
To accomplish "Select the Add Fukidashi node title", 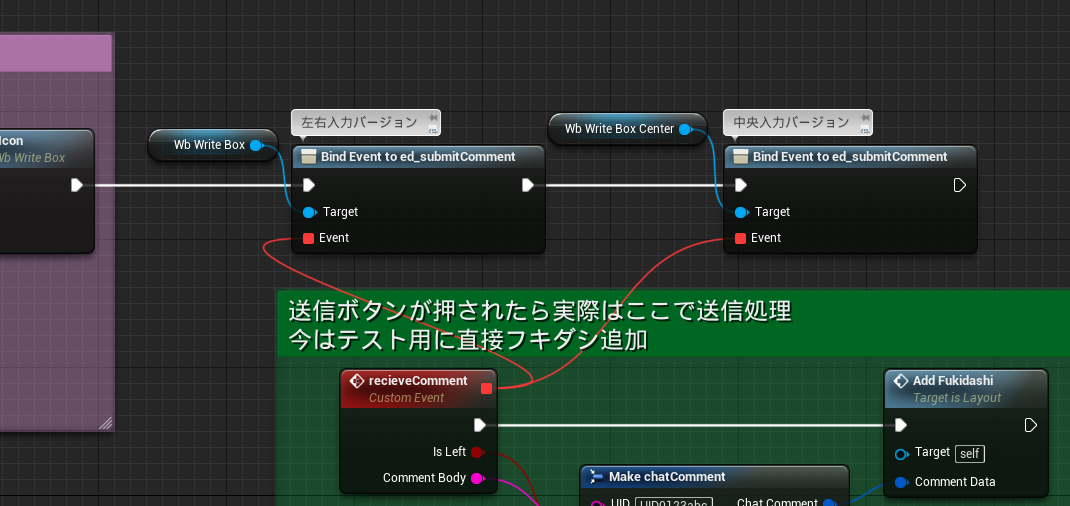I will [953, 381].
